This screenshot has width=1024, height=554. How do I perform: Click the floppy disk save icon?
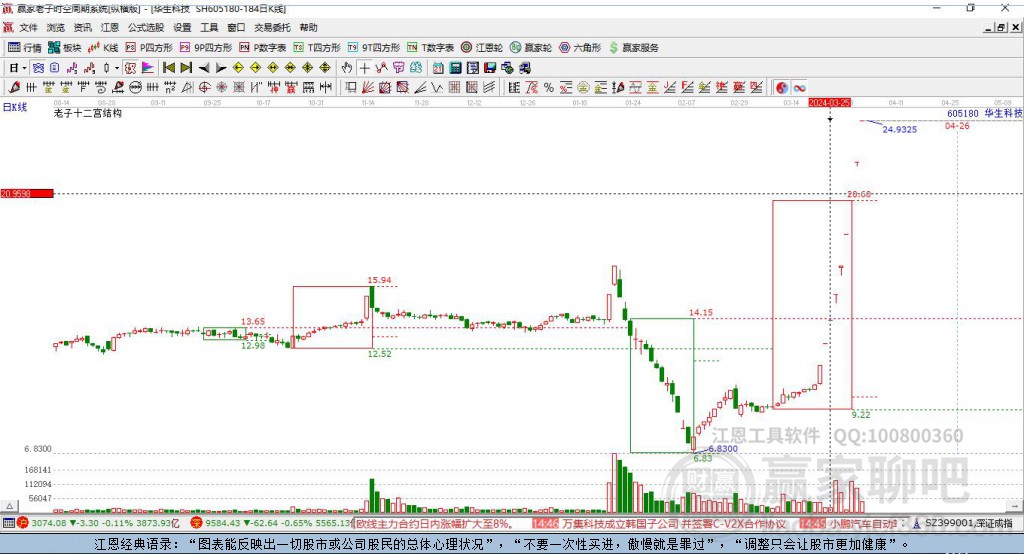490,68
